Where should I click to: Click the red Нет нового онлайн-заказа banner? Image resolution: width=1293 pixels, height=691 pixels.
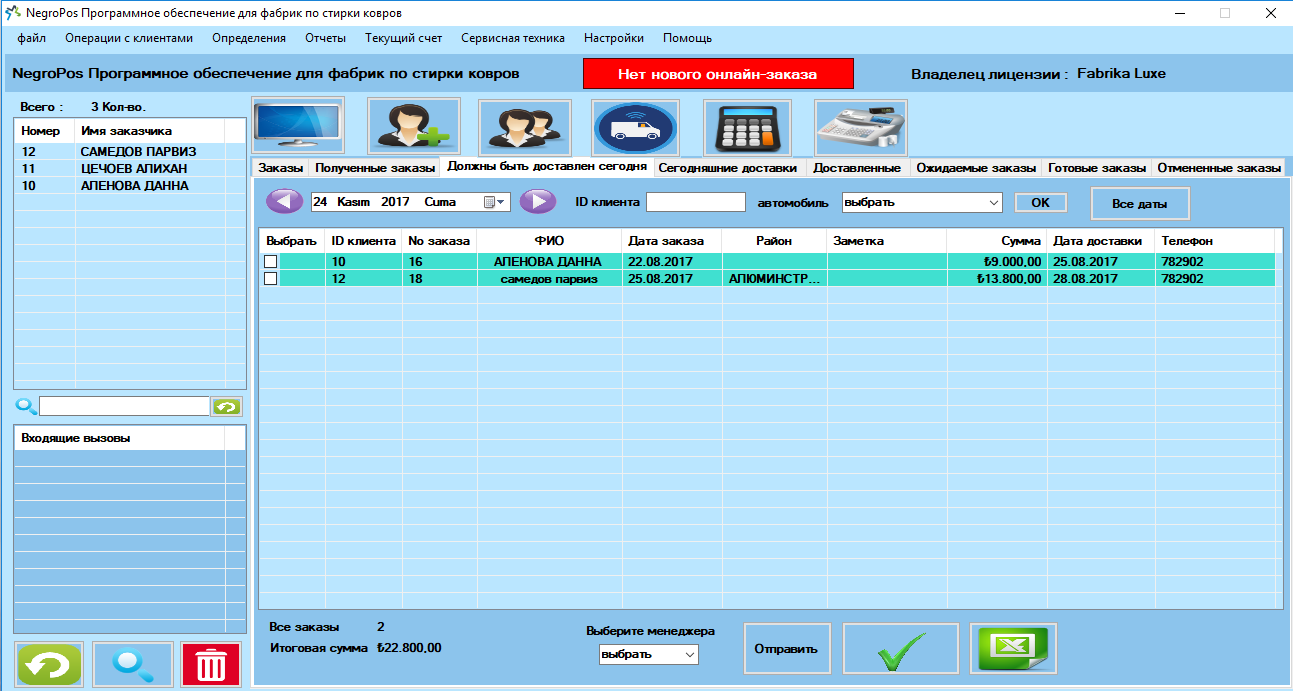[718, 74]
